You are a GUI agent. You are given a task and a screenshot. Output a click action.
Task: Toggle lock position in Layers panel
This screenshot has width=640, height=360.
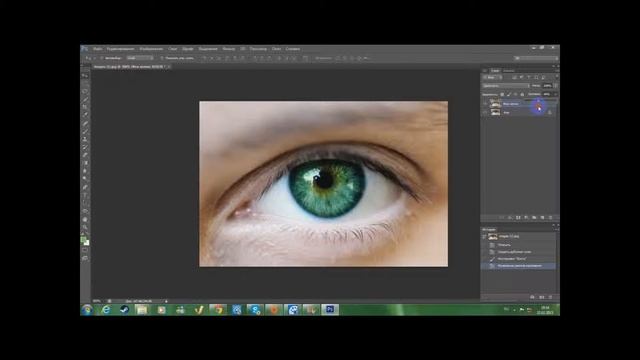tap(516, 94)
